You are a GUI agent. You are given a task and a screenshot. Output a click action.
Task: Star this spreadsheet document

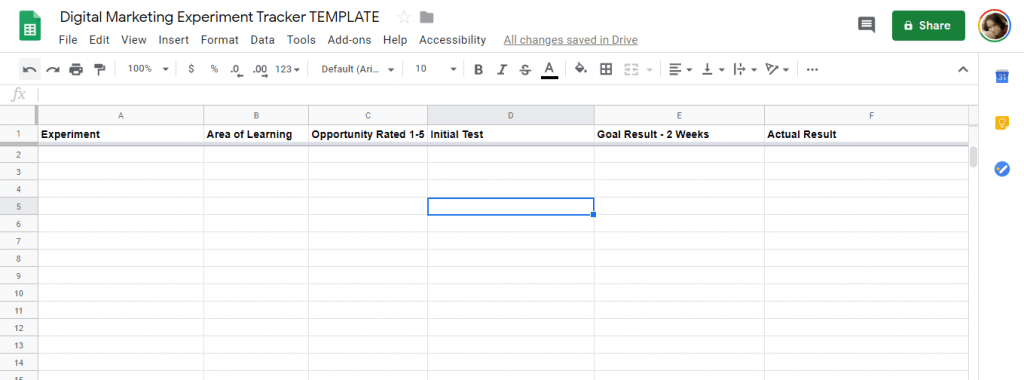point(404,17)
